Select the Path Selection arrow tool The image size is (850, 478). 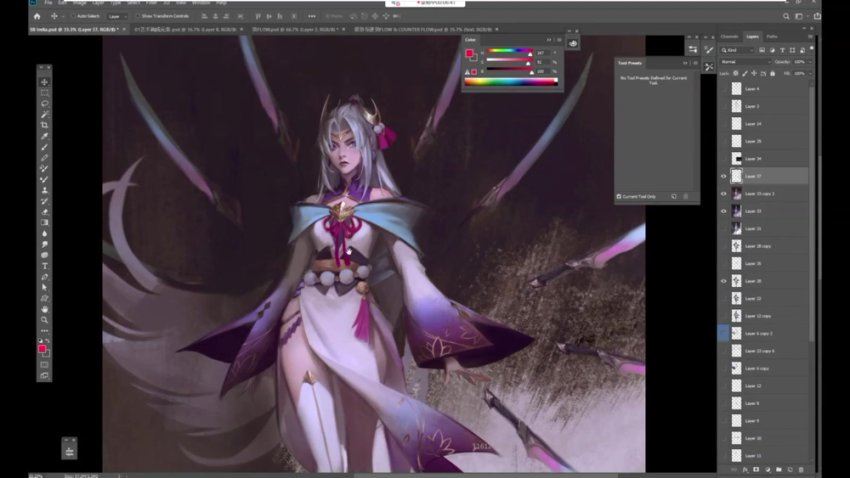(x=44, y=288)
